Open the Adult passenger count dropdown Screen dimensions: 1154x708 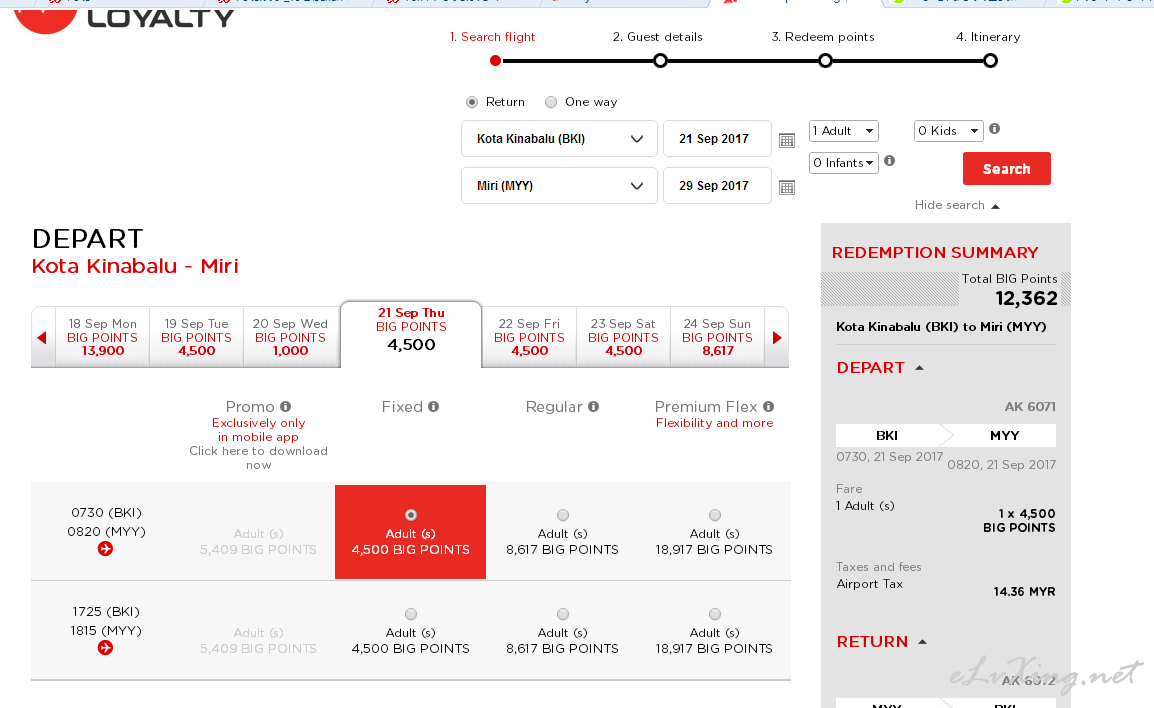tap(843, 131)
